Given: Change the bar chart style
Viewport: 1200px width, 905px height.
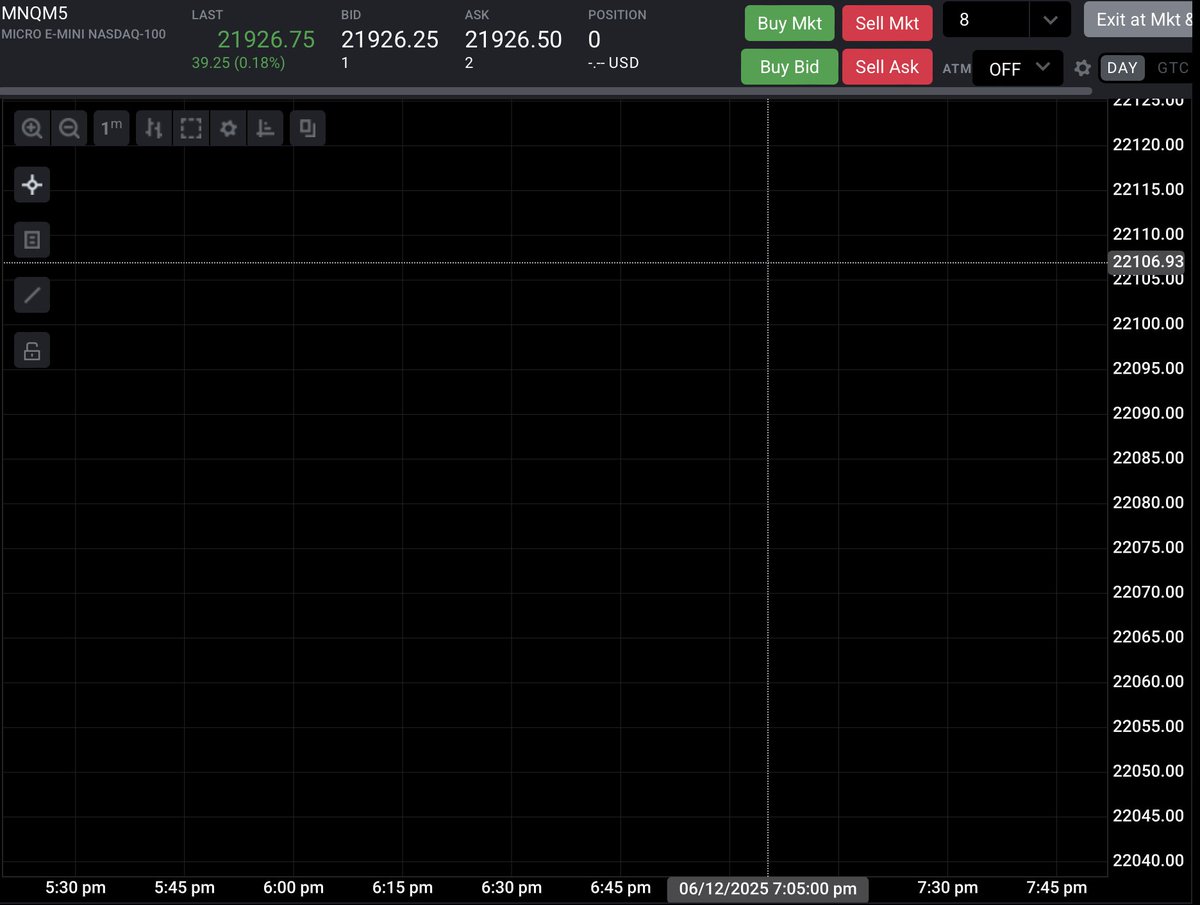Looking at the screenshot, I should click(x=153, y=128).
